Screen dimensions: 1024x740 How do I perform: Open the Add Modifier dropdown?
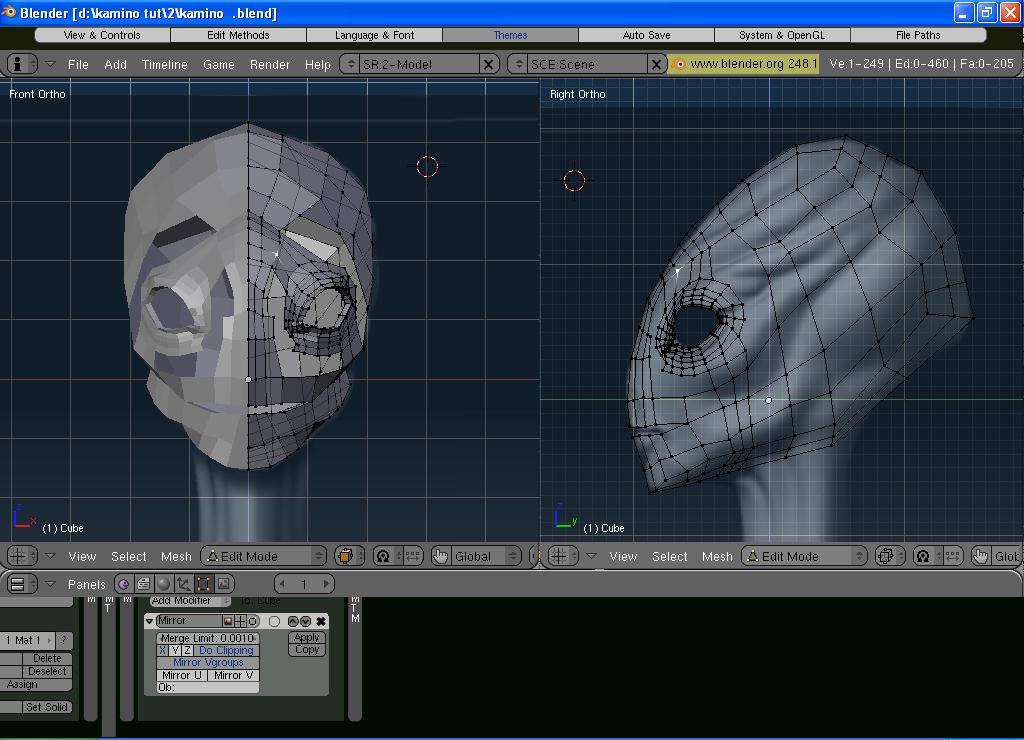pyautogui.click(x=189, y=601)
